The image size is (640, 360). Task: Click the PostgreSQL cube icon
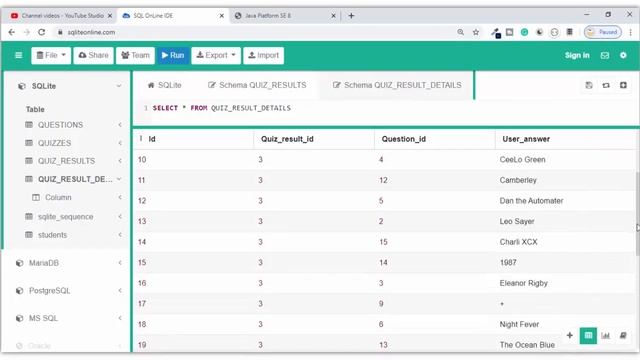(19, 291)
